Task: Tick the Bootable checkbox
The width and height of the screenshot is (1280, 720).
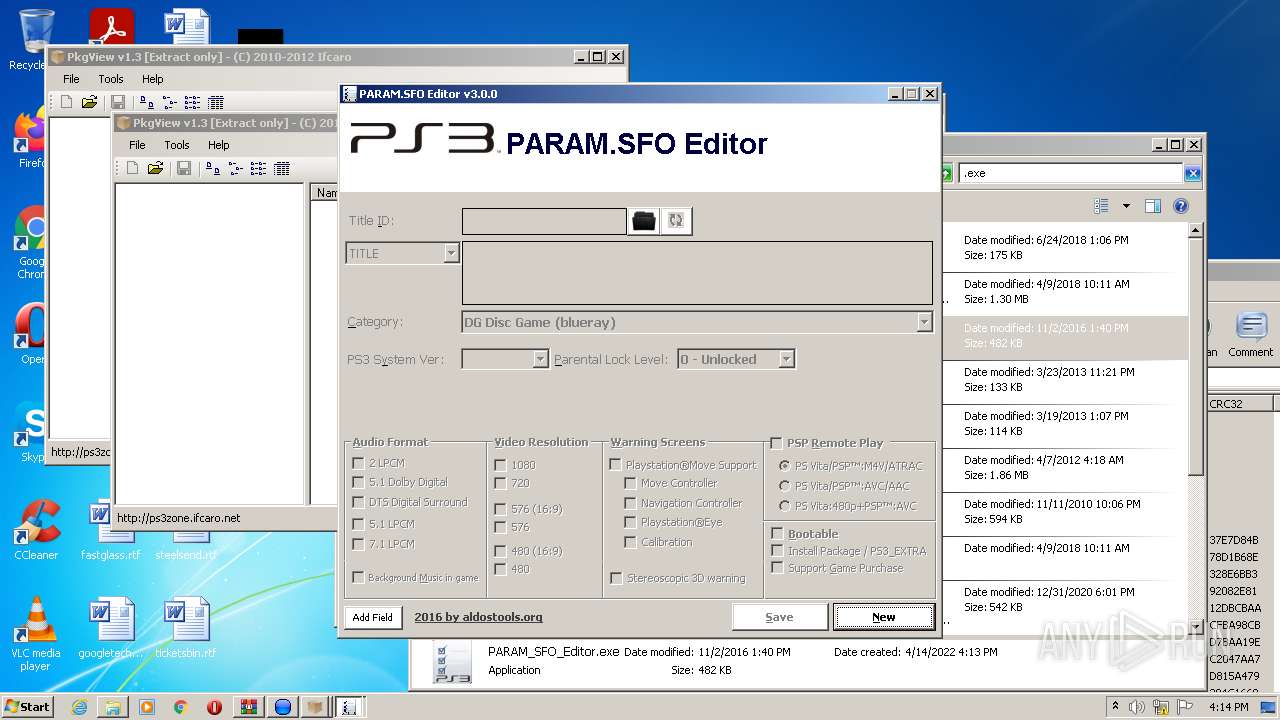Action: [777, 534]
